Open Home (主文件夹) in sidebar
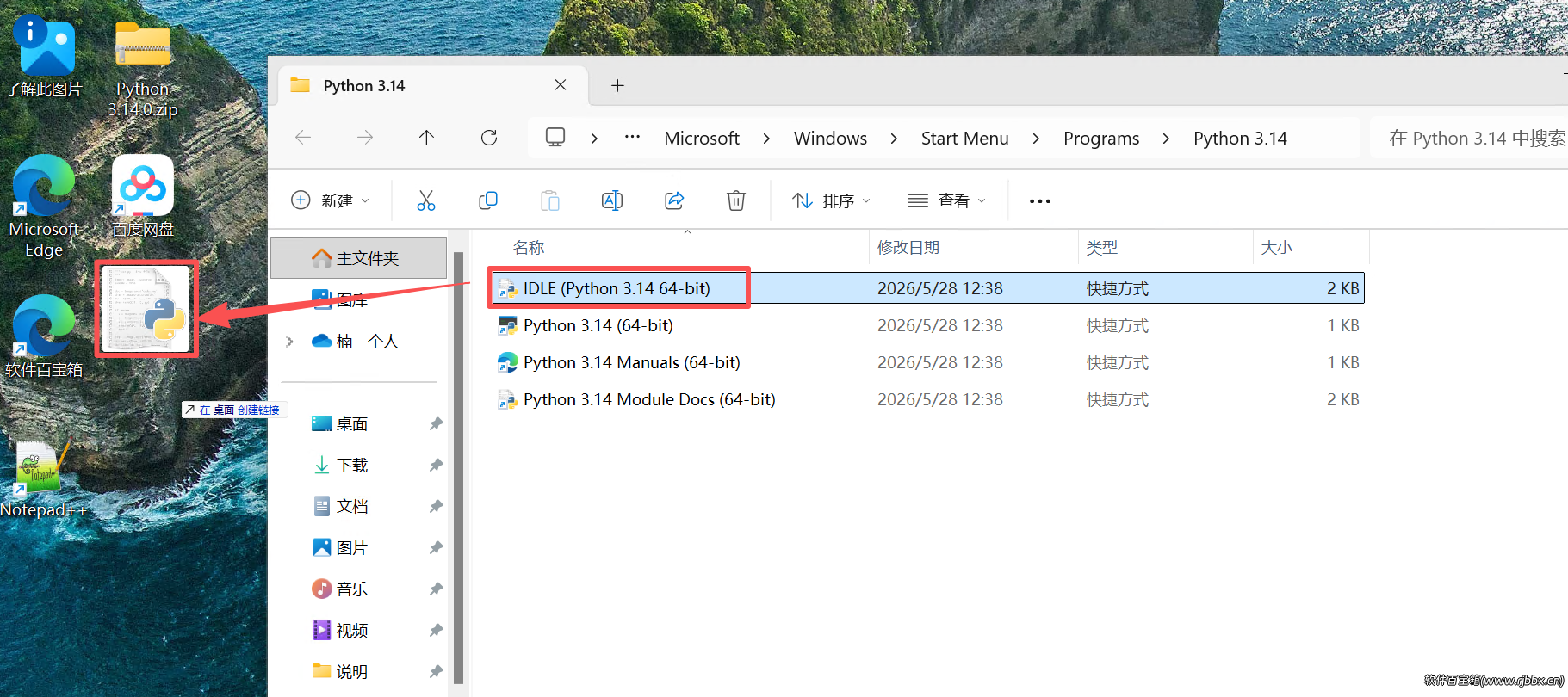Image resolution: width=1568 pixels, height=697 pixels. click(x=358, y=258)
